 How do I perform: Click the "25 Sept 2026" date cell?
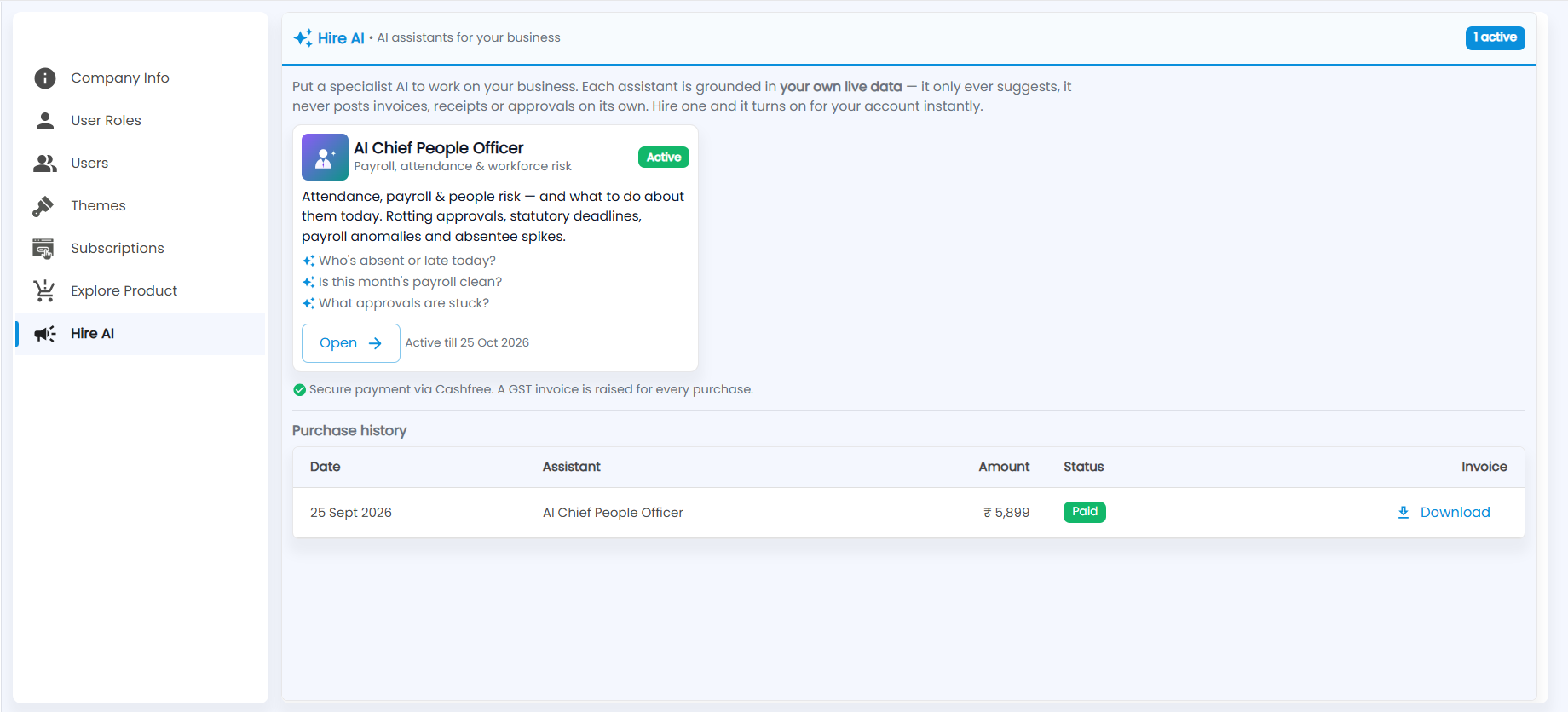[x=351, y=513]
